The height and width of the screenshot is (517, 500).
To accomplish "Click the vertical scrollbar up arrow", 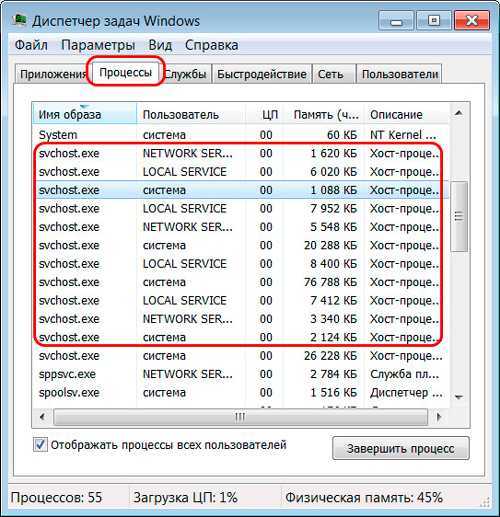I will [x=459, y=114].
